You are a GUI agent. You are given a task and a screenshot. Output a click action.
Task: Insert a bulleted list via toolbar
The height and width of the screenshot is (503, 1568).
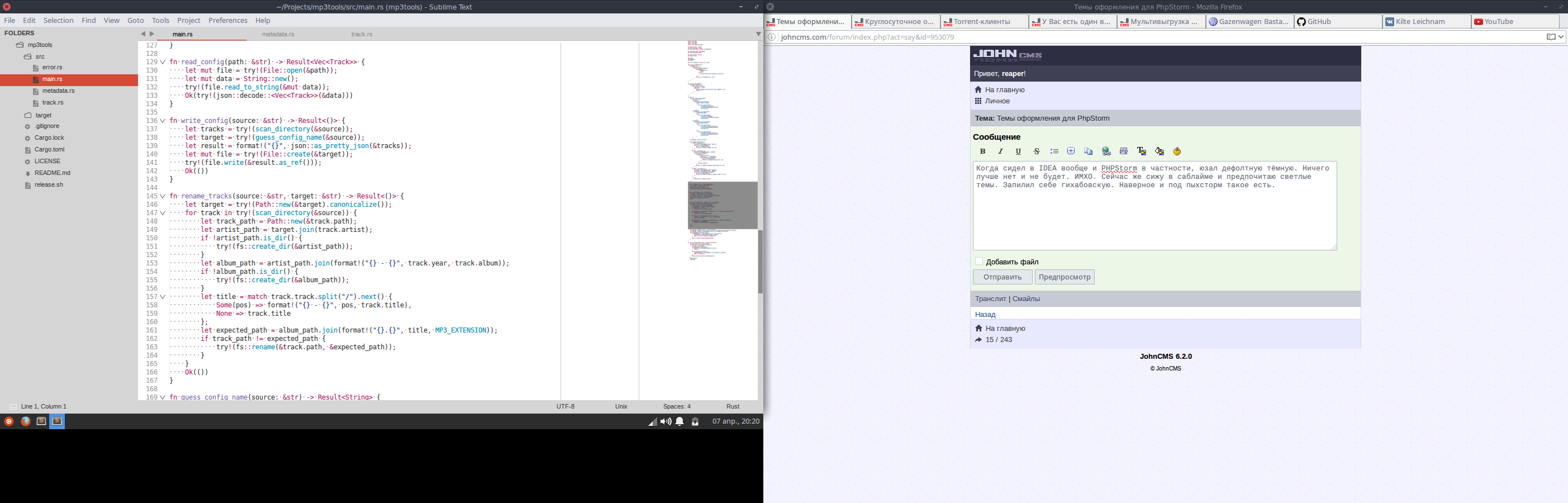1054,151
